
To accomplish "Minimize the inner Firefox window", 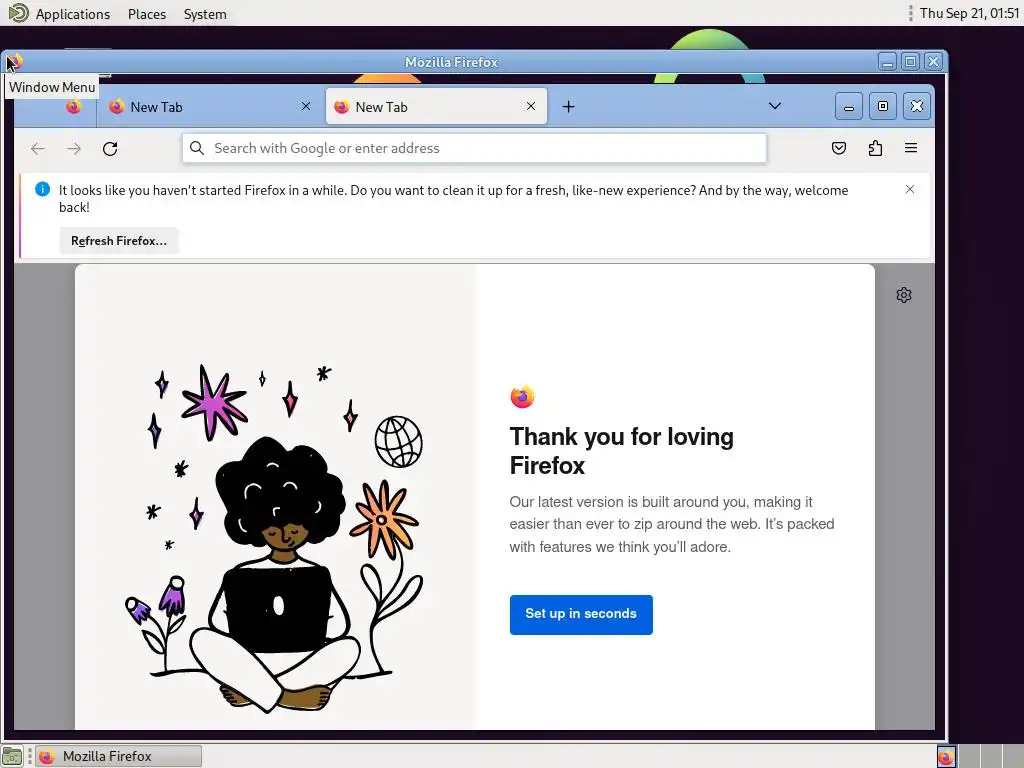I will 849,106.
